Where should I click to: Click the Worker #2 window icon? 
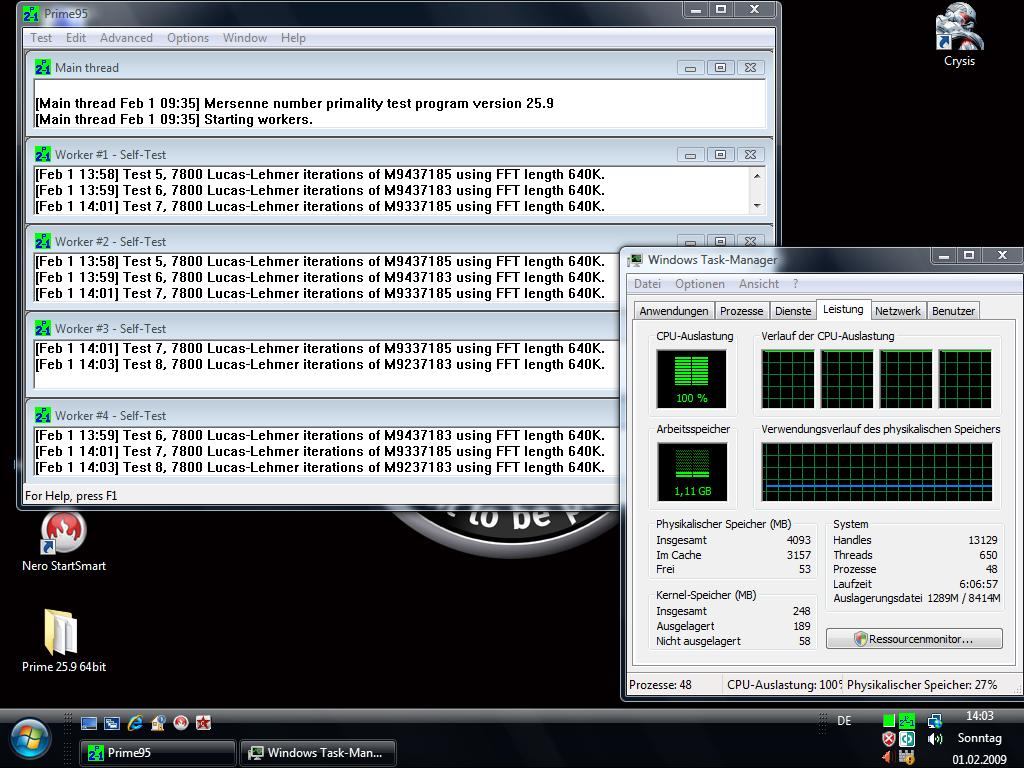click(42, 241)
